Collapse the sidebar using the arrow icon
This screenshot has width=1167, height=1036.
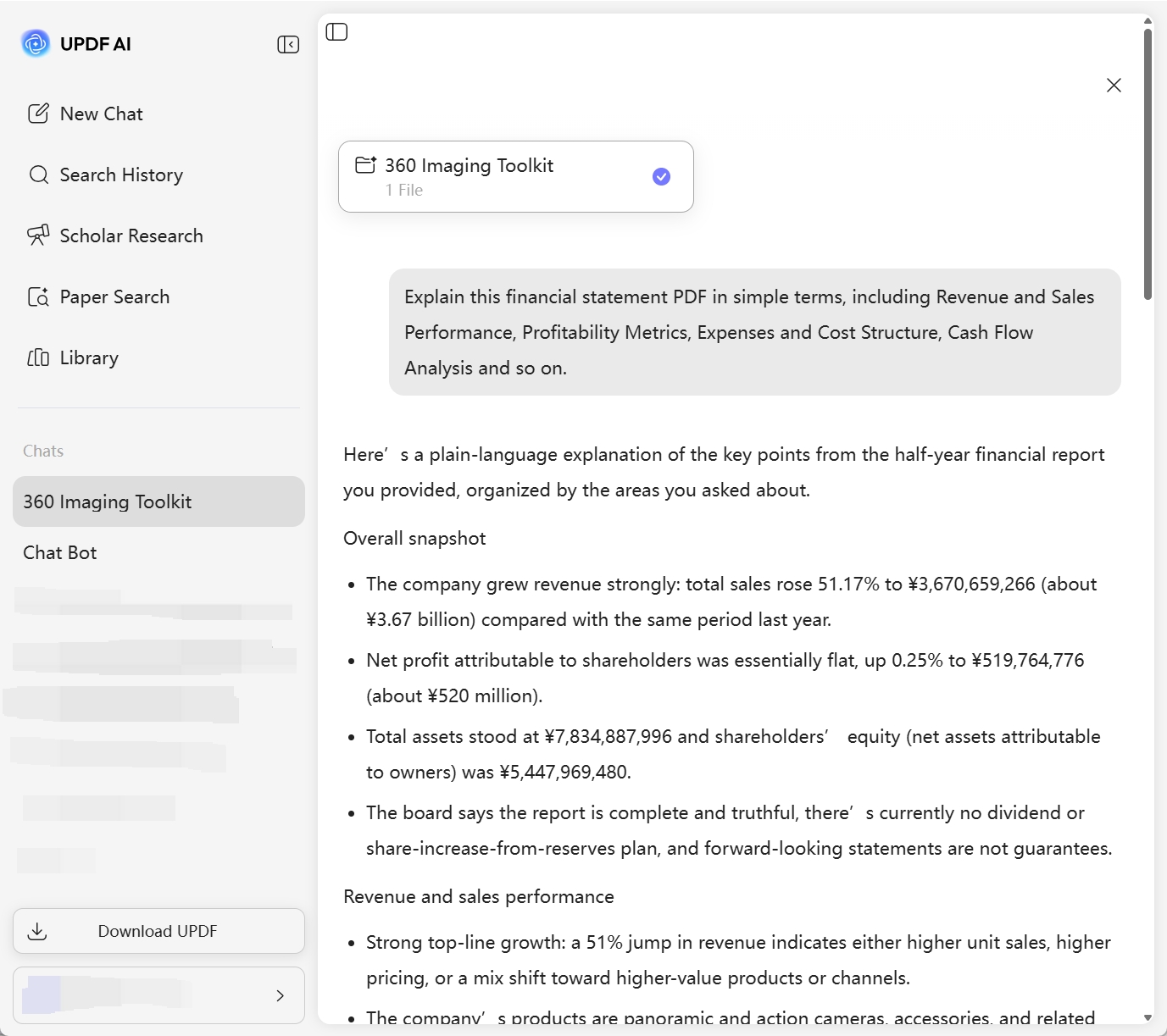tap(288, 44)
